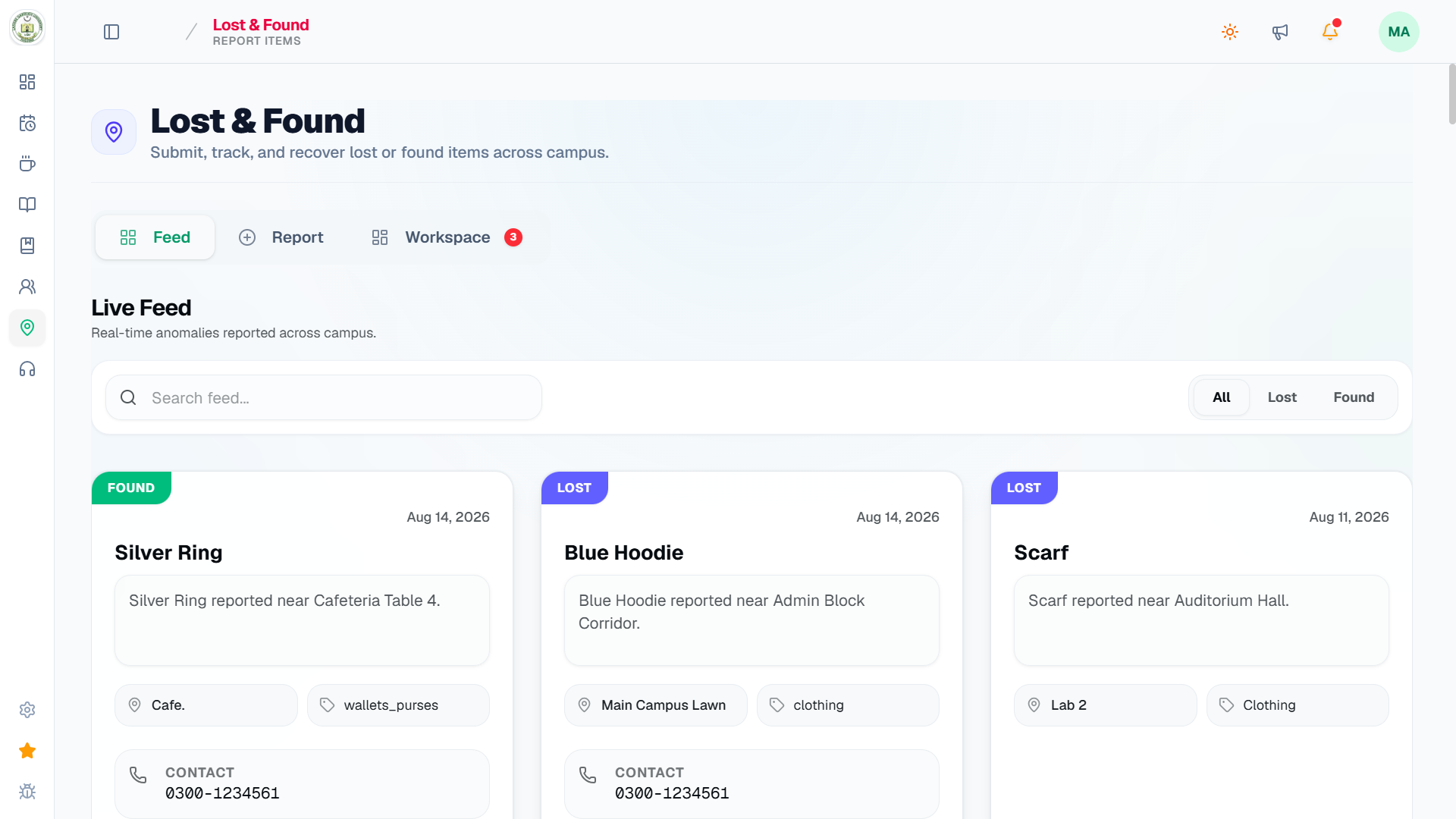Screen dimensions: 1456x819
Task: Click the Aug 11, 2026 date on Scarf
Action: (x=1349, y=517)
